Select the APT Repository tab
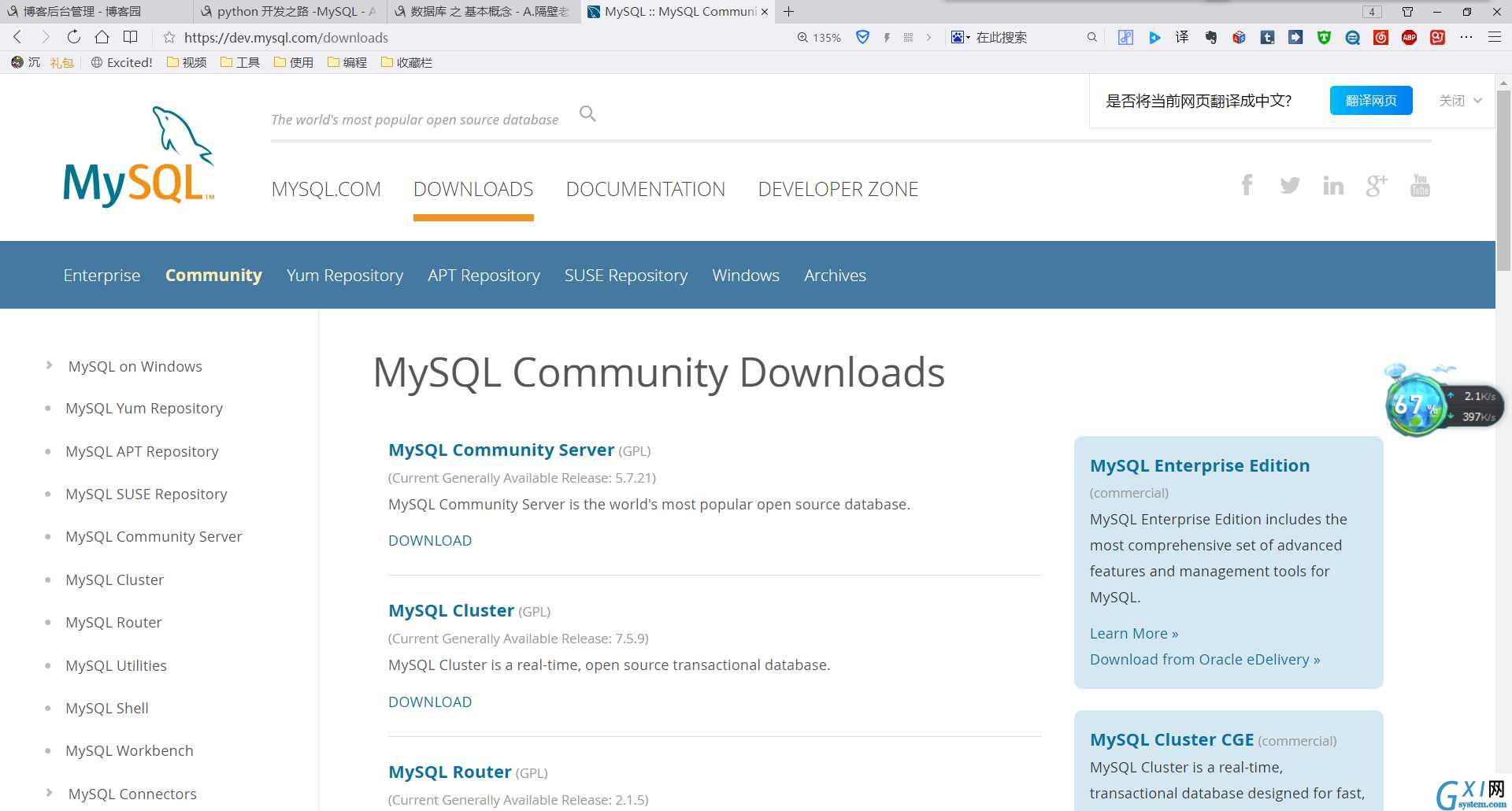 click(484, 275)
